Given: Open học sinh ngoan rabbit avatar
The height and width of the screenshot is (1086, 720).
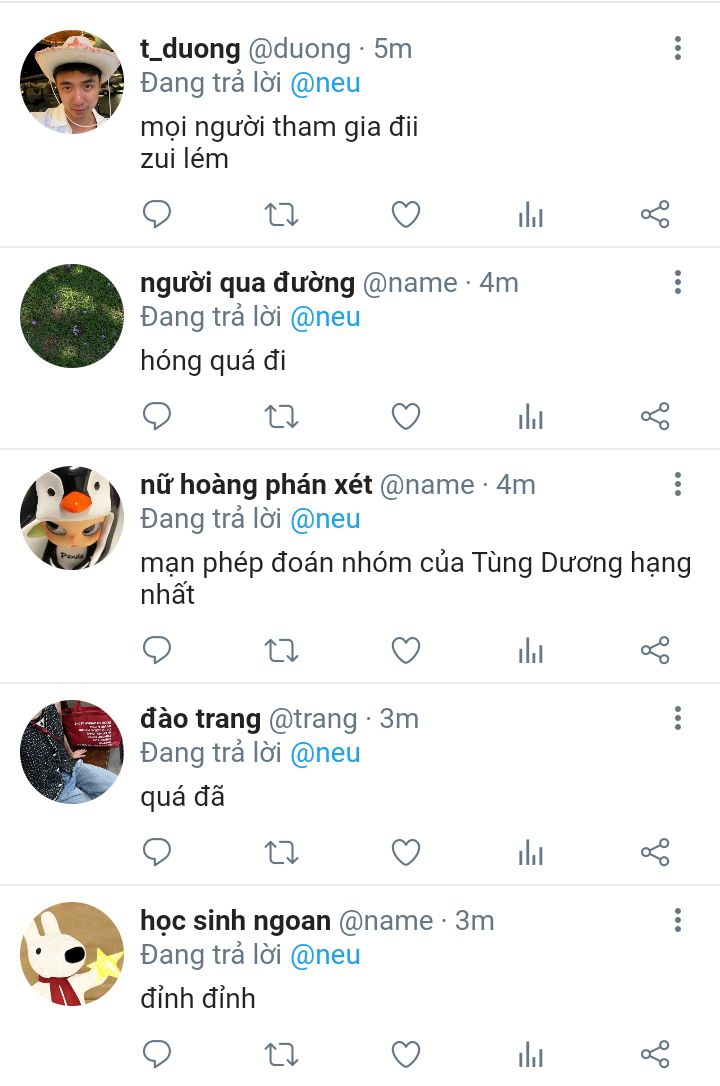Looking at the screenshot, I should click(72, 954).
